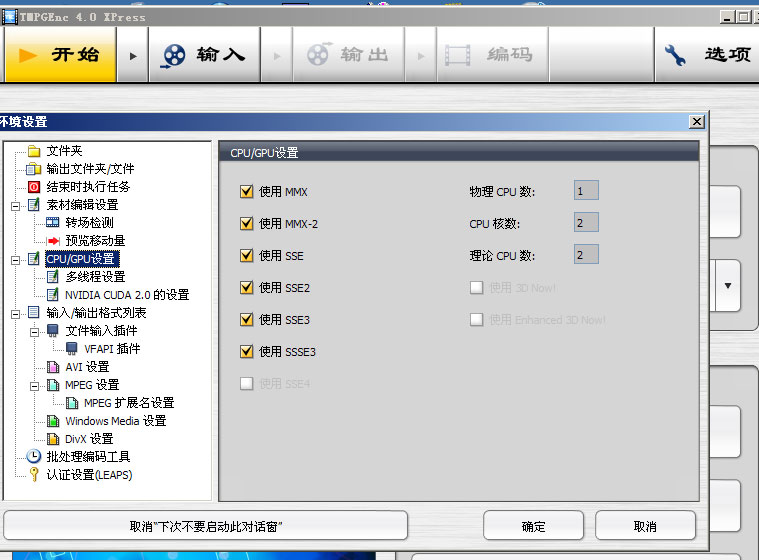Image resolution: width=759 pixels, height=560 pixels.
Task: Open the dropdown arrow behind the dialog's right edge
Action: point(728,286)
